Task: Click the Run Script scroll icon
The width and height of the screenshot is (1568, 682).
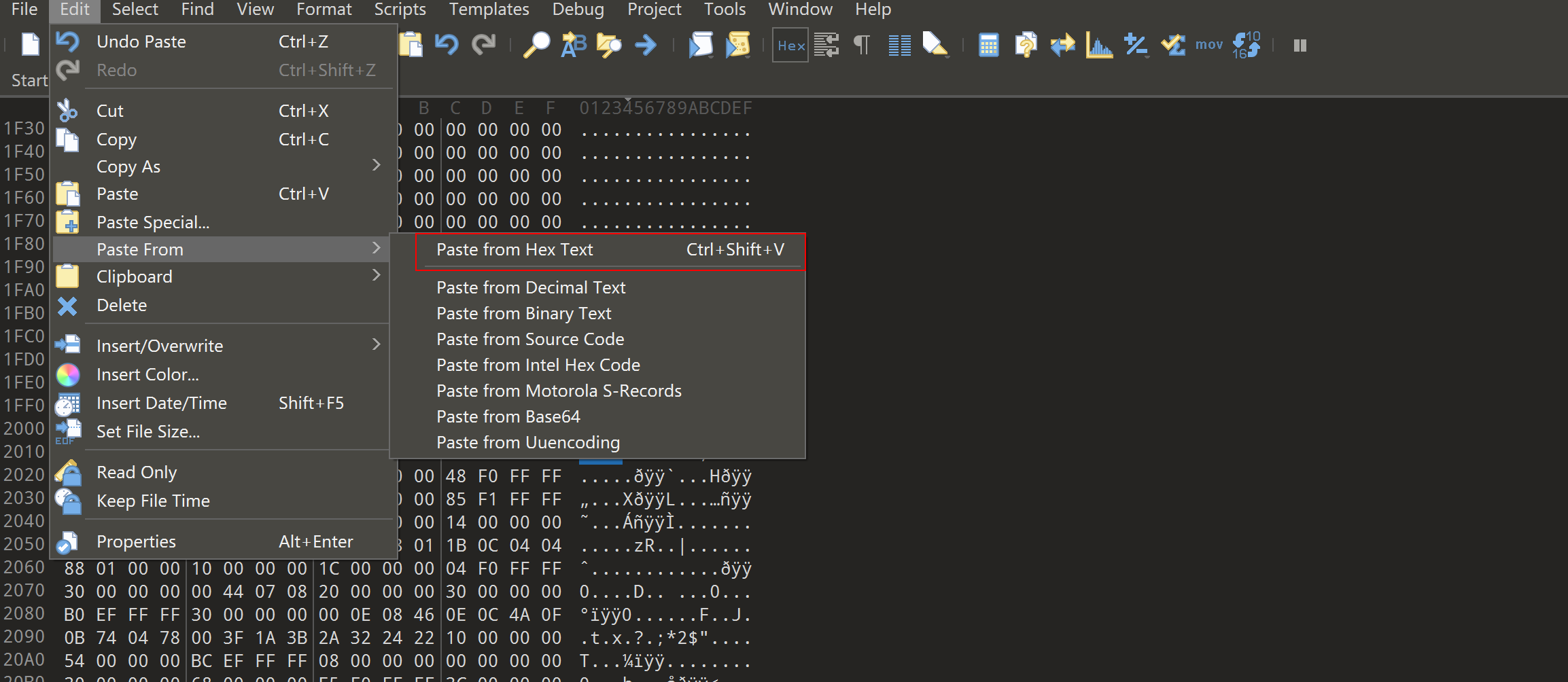Action: pos(701,46)
